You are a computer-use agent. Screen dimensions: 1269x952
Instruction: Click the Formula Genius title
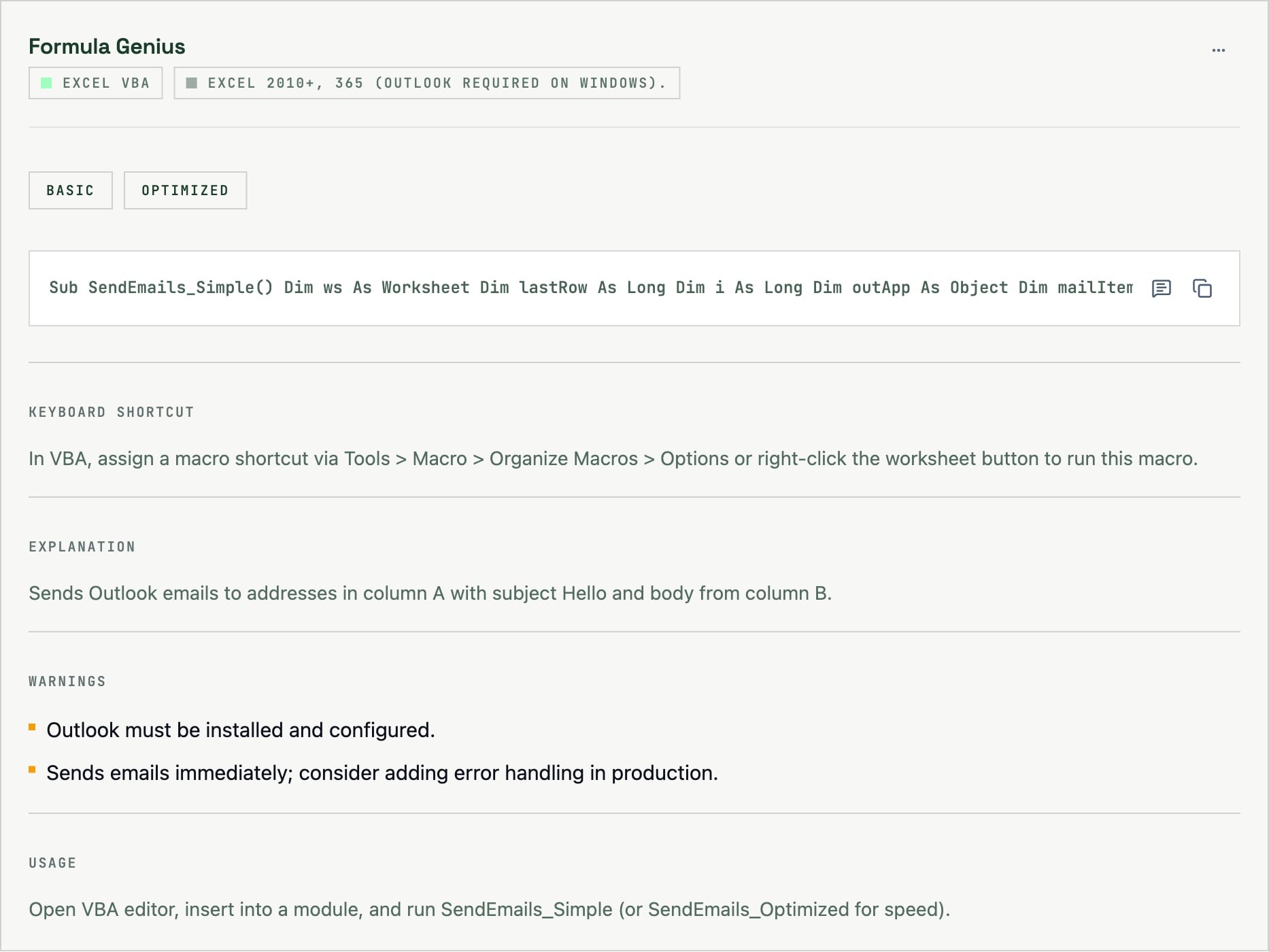pos(107,46)
